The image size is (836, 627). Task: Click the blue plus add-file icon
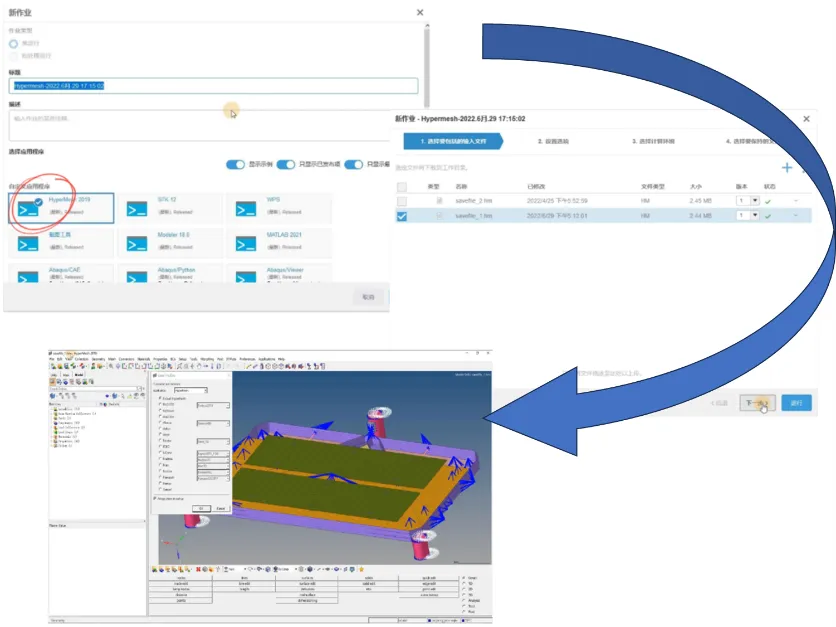pos(787,168)
